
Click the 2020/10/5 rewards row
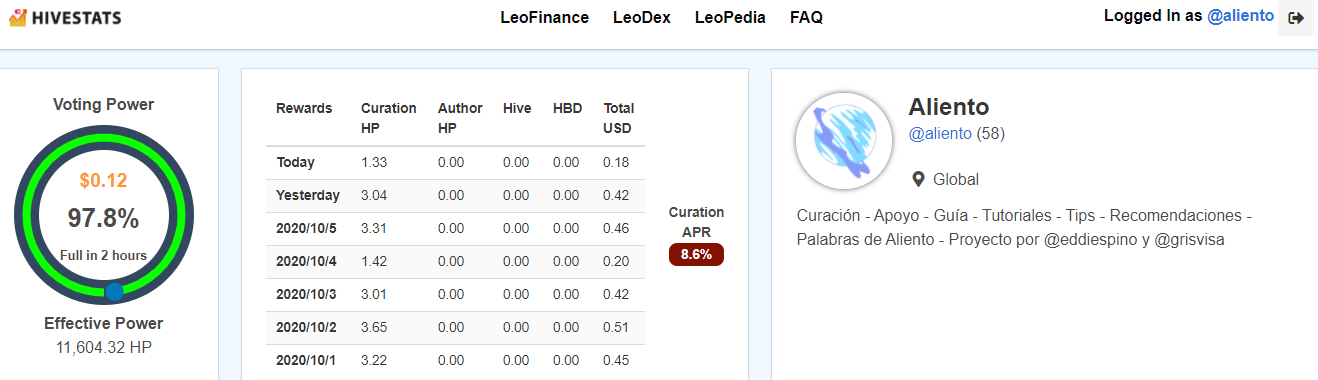pyautogui.click(x=455, y=228)
